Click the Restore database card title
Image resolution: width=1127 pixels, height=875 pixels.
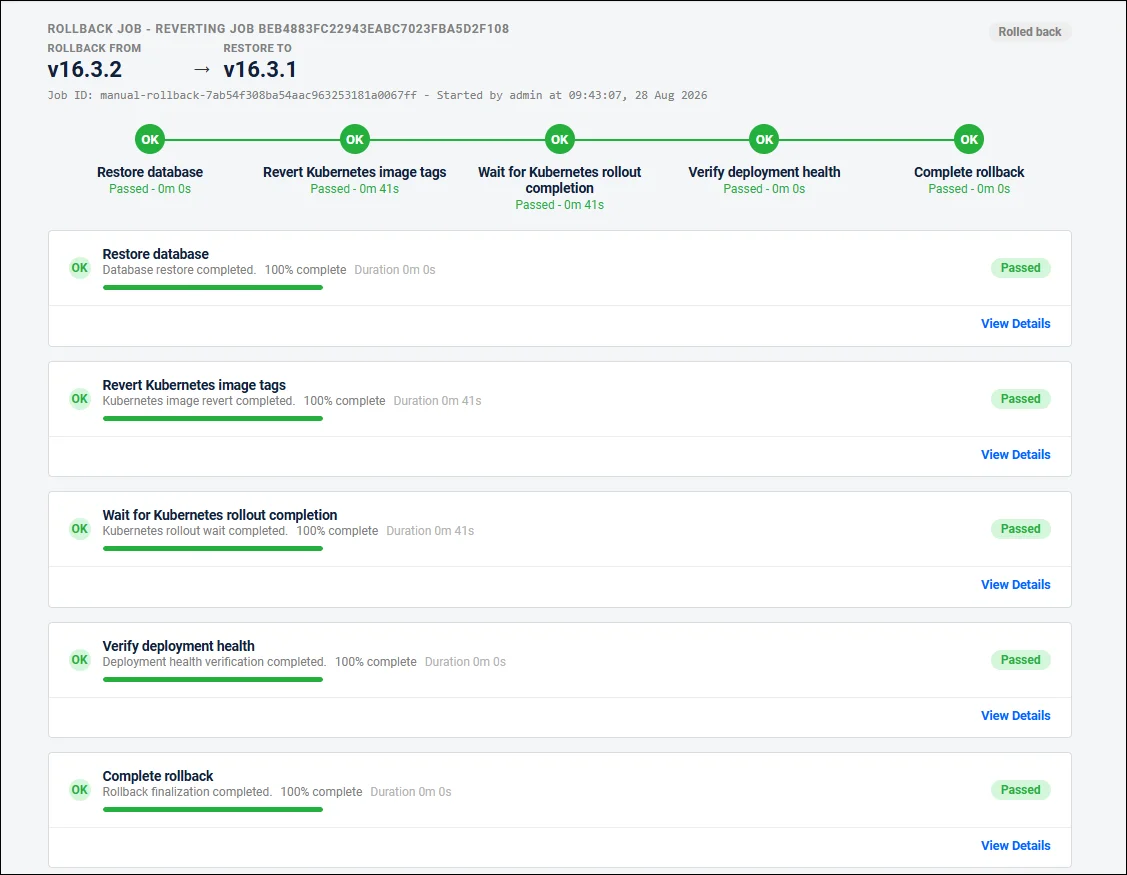[x=155, y=254]
